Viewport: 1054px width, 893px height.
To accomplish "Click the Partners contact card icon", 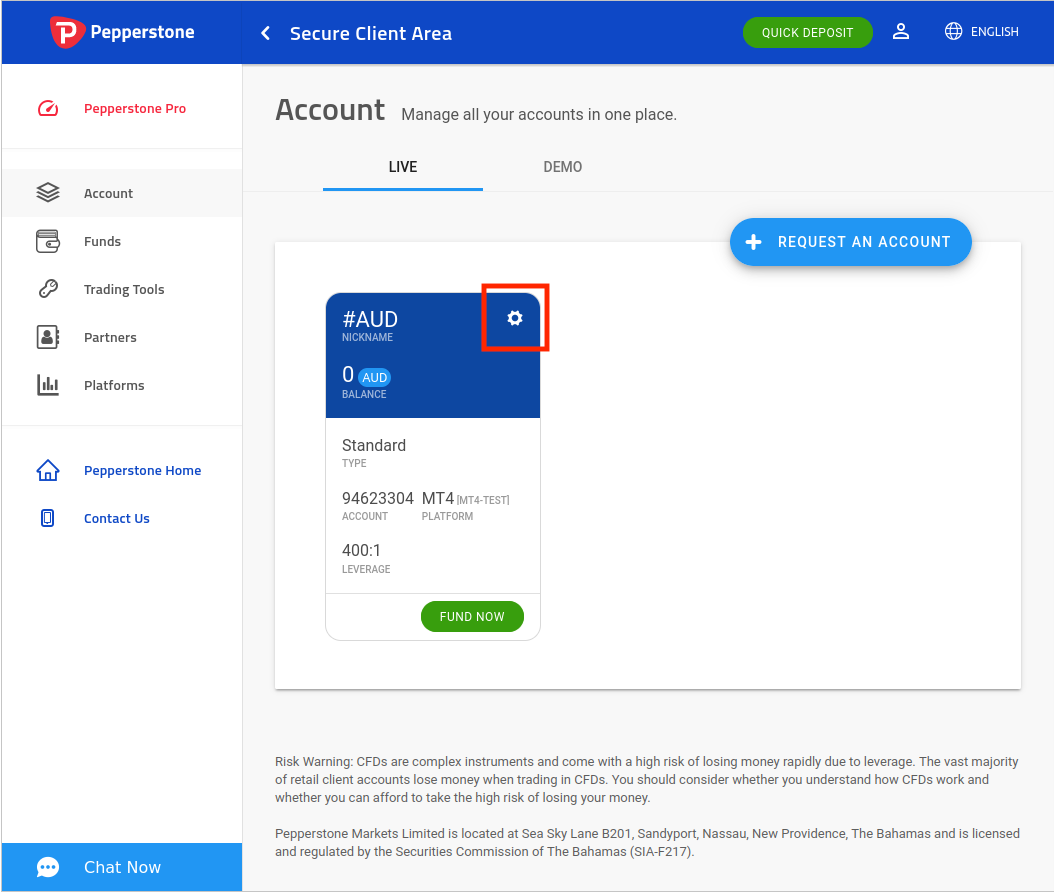I will click(48, 337).
